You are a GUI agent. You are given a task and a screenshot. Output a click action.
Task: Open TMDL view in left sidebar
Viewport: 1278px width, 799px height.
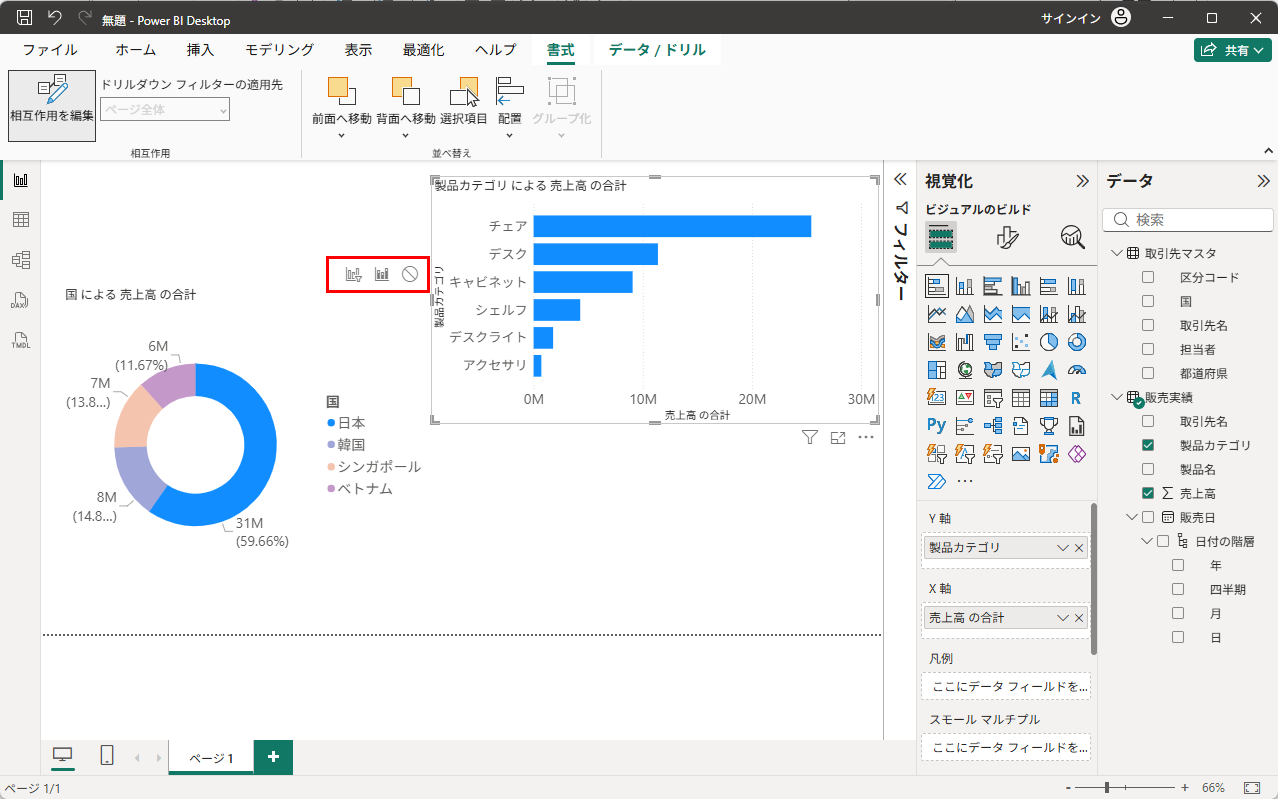click(x=20, y=340)
